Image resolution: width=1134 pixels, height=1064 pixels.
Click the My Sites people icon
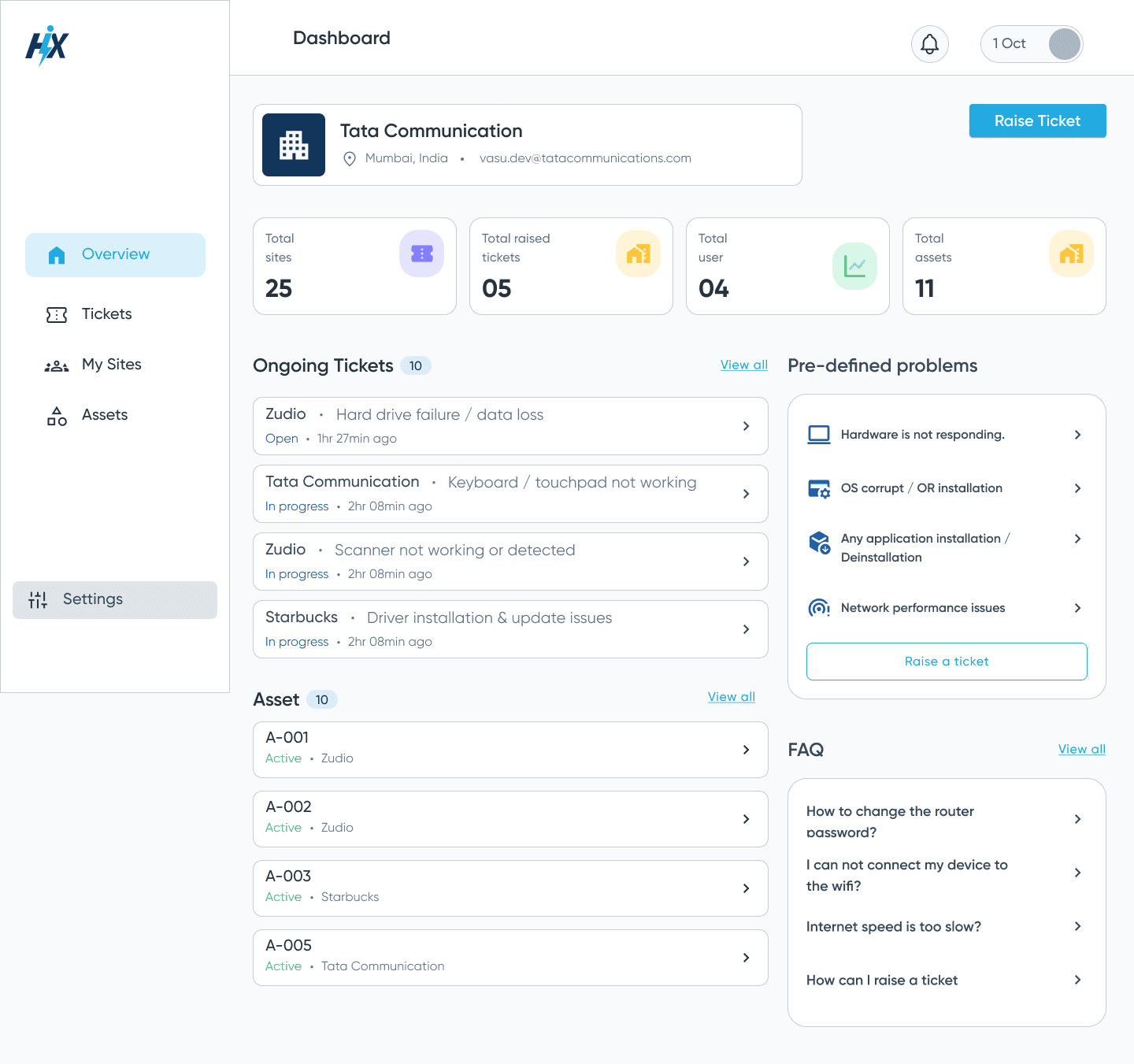coord(57,365)
